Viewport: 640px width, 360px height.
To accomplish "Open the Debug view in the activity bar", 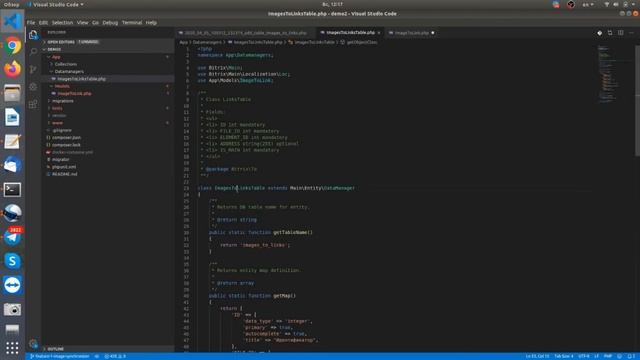I will tap(33, 87).
